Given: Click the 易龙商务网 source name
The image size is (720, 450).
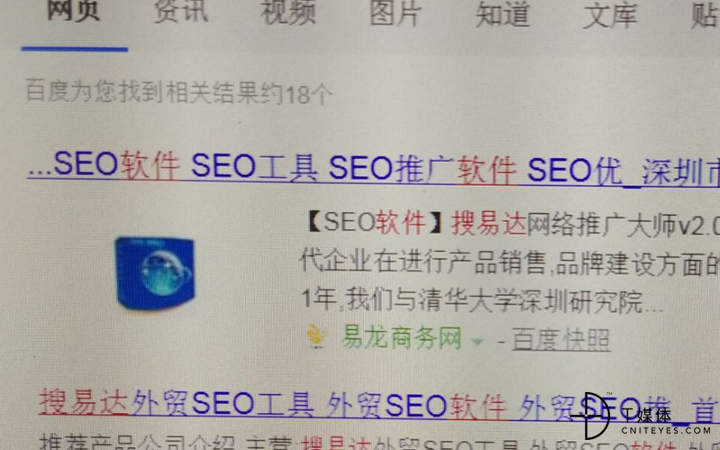Looking at the screenshot, I should point(401,338).
